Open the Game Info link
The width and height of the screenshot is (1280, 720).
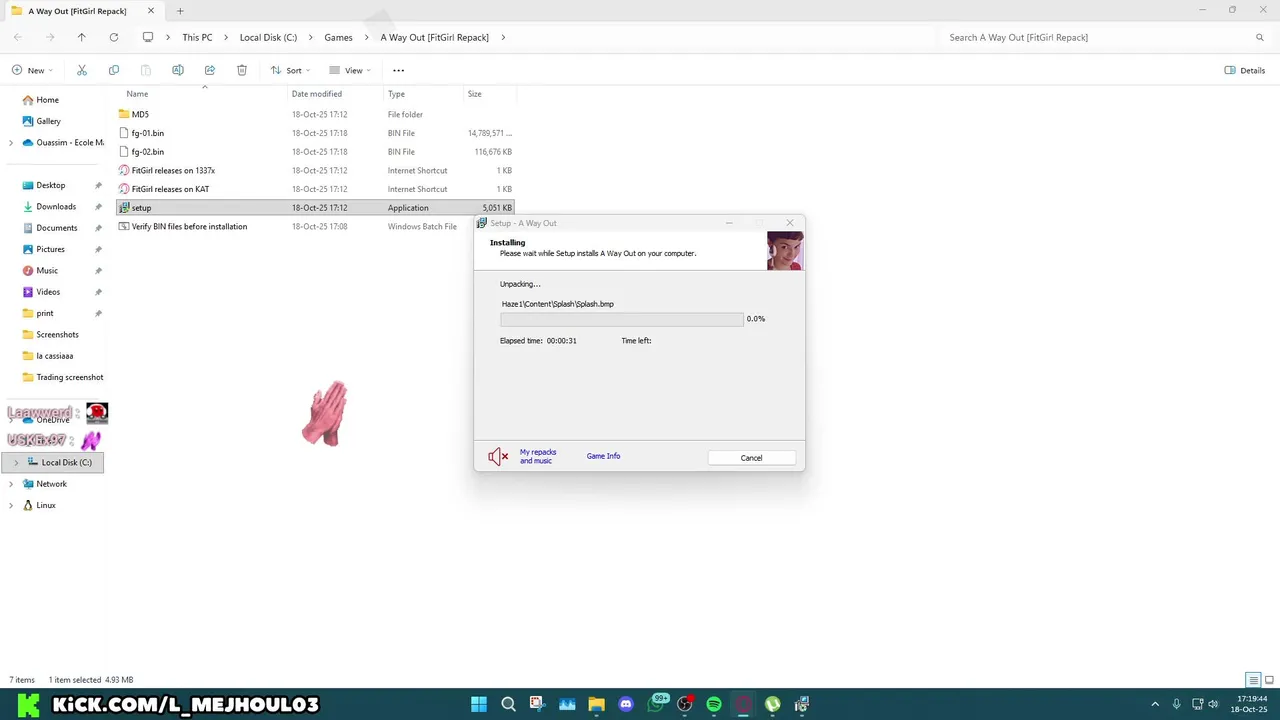pos(603,456)
